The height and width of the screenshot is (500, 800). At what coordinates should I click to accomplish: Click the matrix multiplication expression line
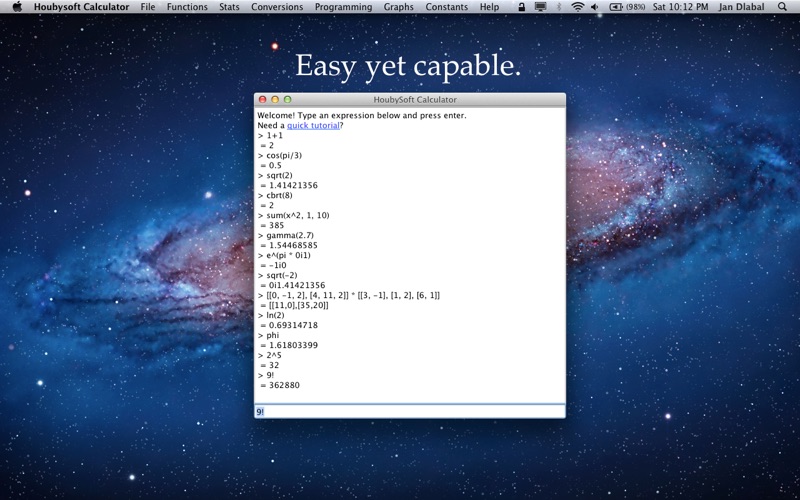(348, 295)
